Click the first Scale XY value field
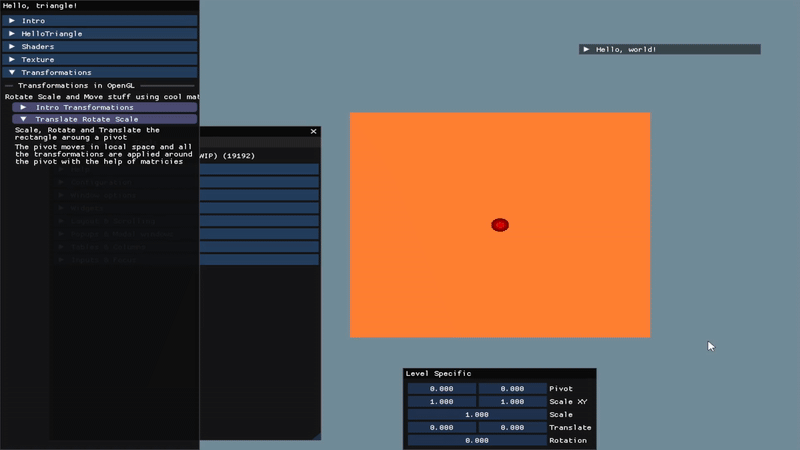The width and height of the screenshot is (800, 450). 442,402
